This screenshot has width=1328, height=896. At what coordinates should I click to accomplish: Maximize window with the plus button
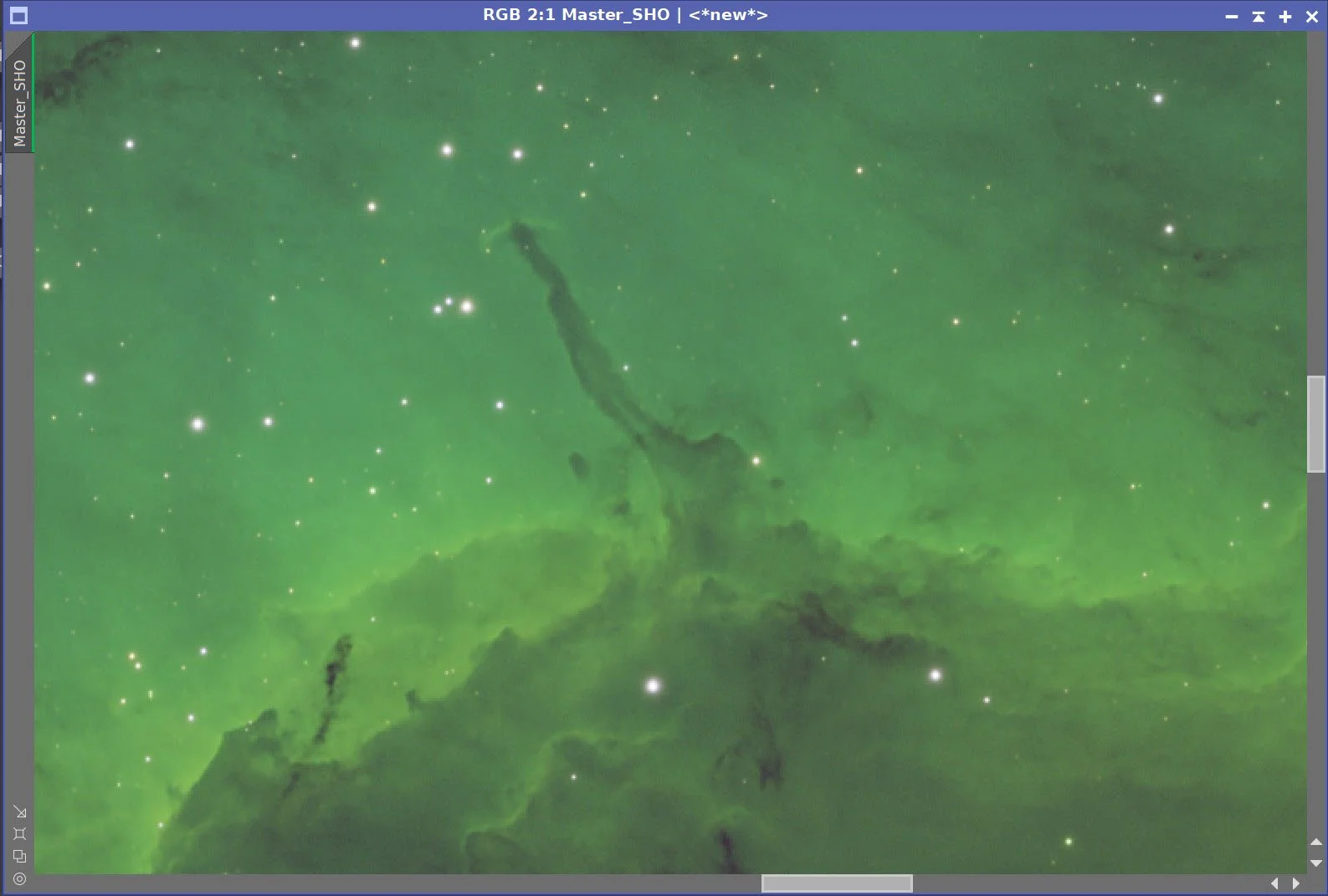click(1285, 17)
